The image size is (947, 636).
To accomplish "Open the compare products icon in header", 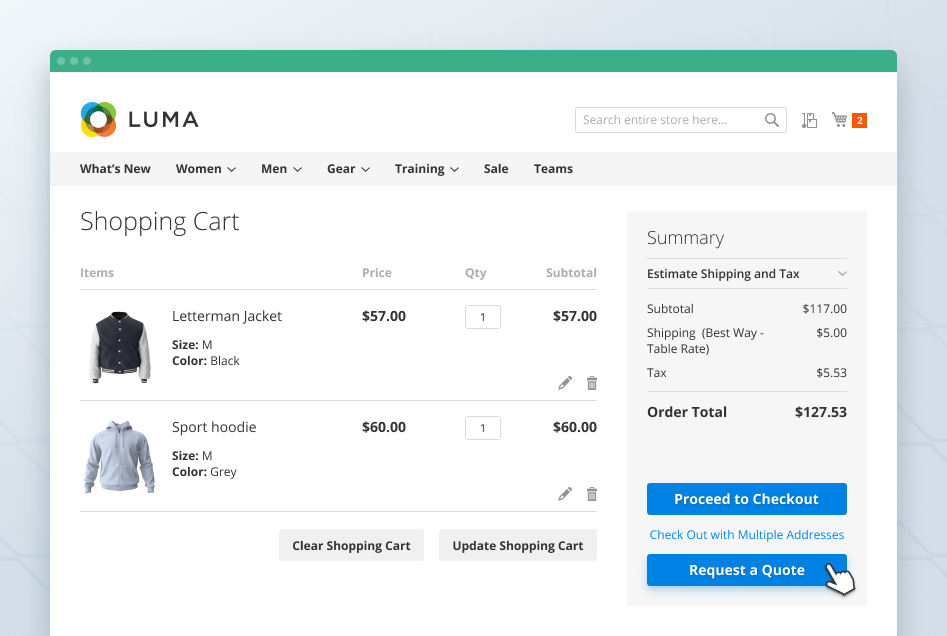I will point(809,120).
